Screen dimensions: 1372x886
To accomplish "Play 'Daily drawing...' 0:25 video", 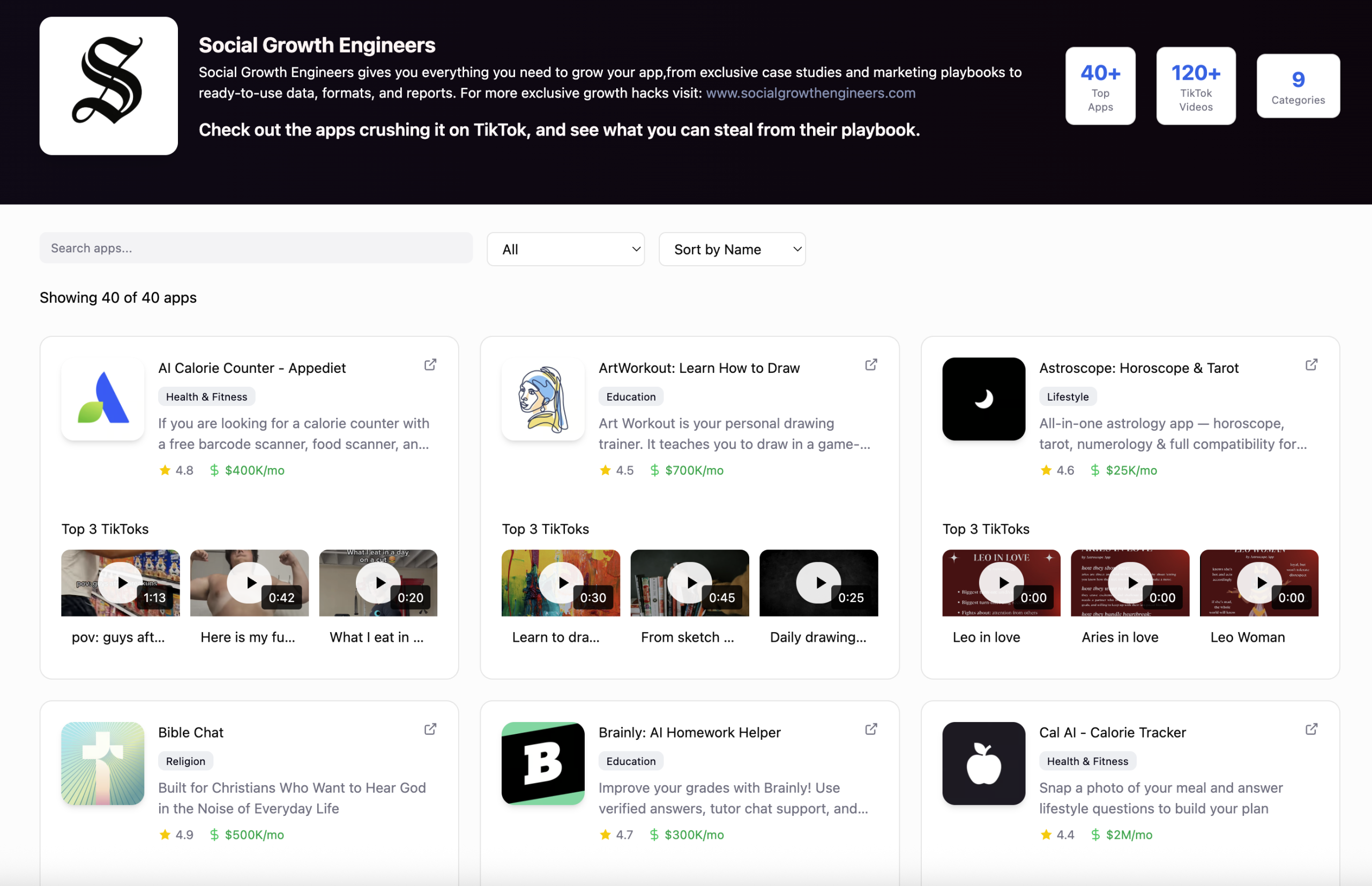I will point(818,582).
